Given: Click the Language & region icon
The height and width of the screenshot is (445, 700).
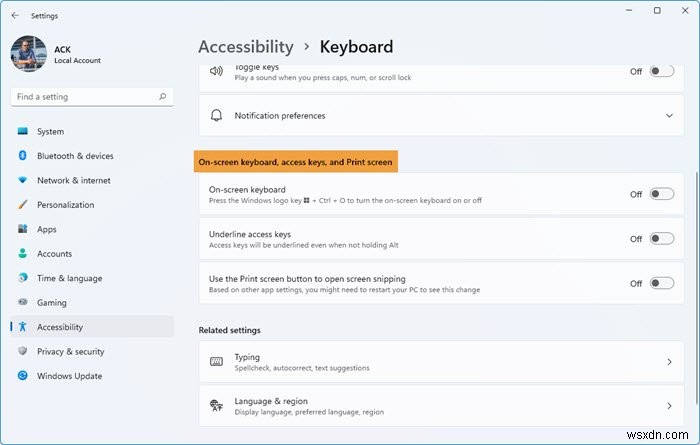Looking at the screenshot, I should click(x=216, y=405).
